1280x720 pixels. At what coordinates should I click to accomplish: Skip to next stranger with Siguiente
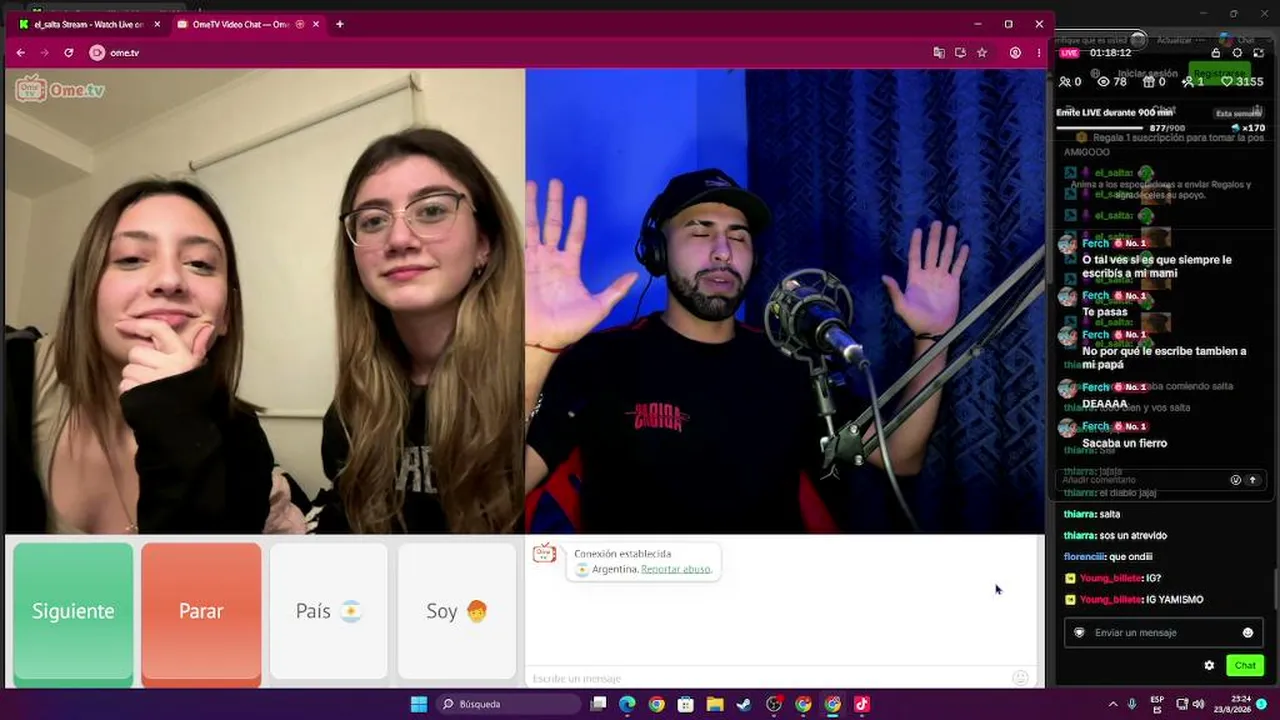(x=73, y=613)
